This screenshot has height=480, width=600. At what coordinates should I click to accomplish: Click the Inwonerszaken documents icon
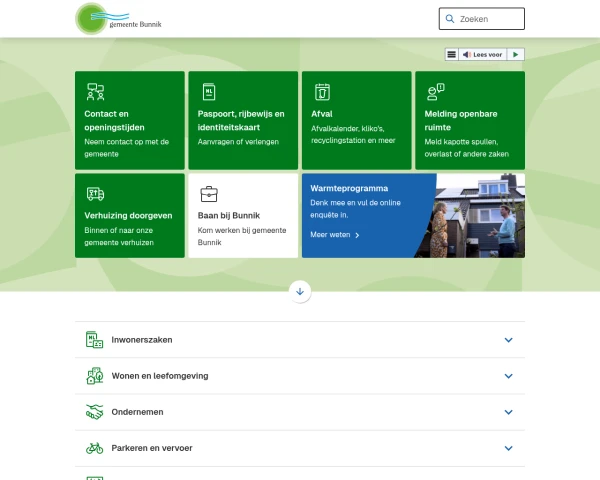95,340
